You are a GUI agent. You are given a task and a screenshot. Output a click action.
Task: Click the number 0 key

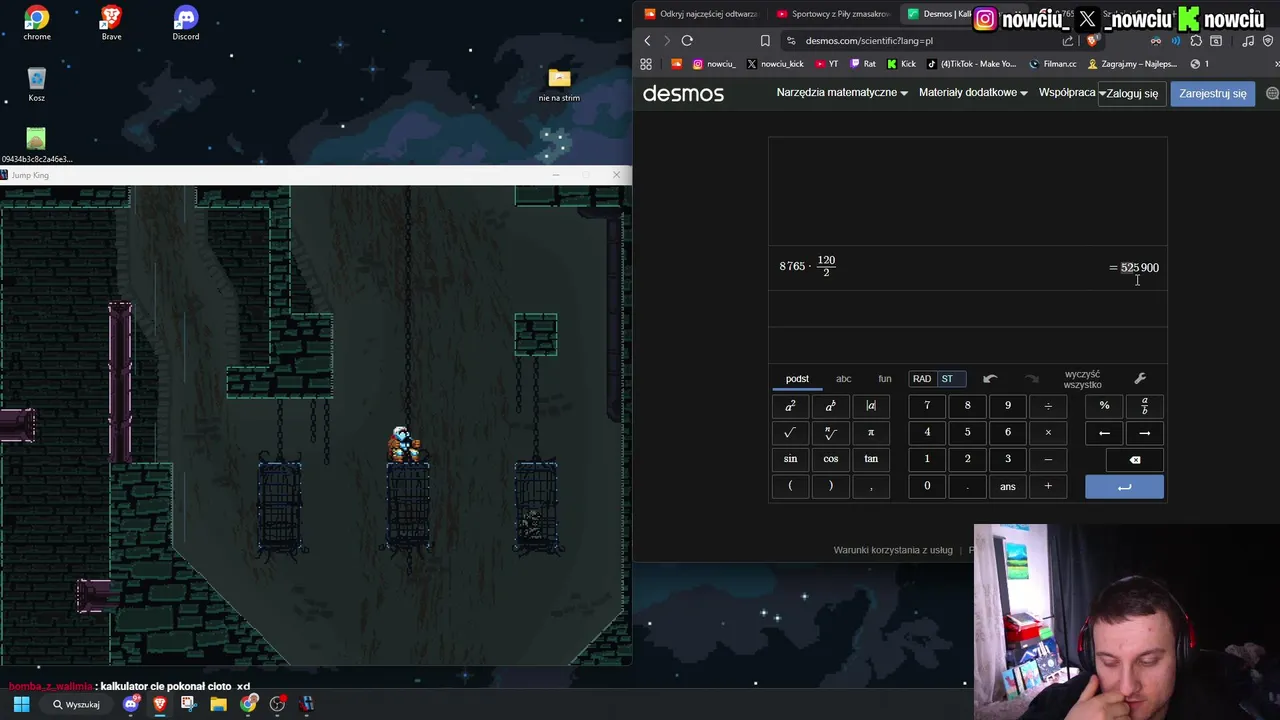point(927,486)
